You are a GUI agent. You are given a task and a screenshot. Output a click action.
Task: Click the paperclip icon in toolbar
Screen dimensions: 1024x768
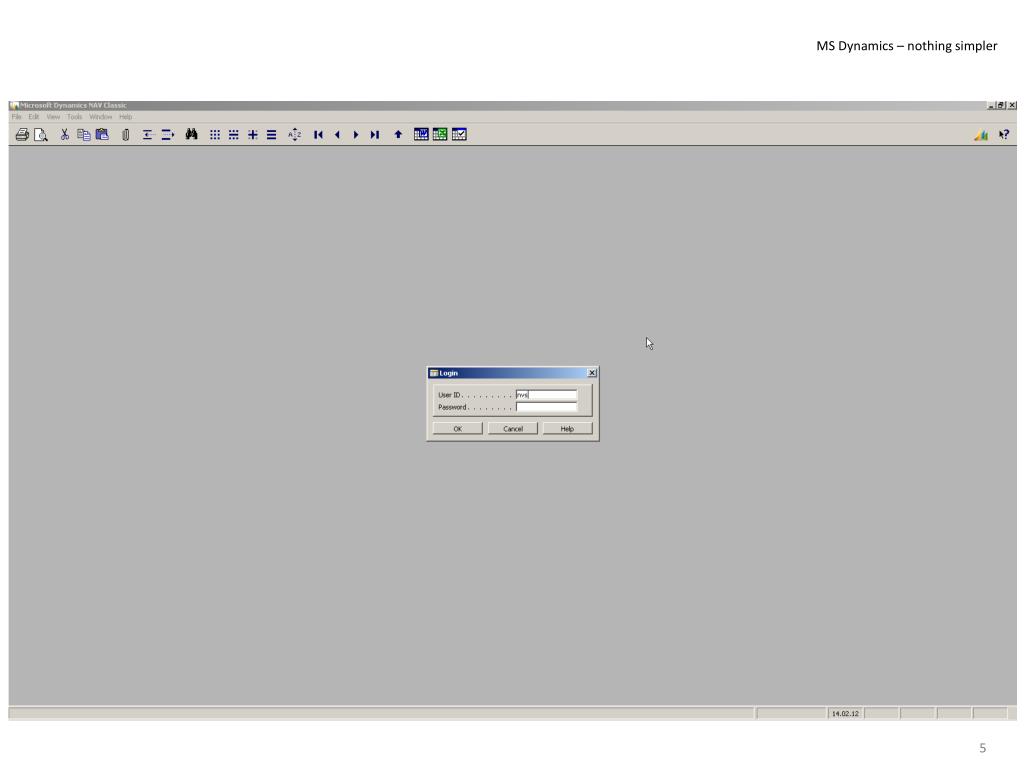click(125, 134)
